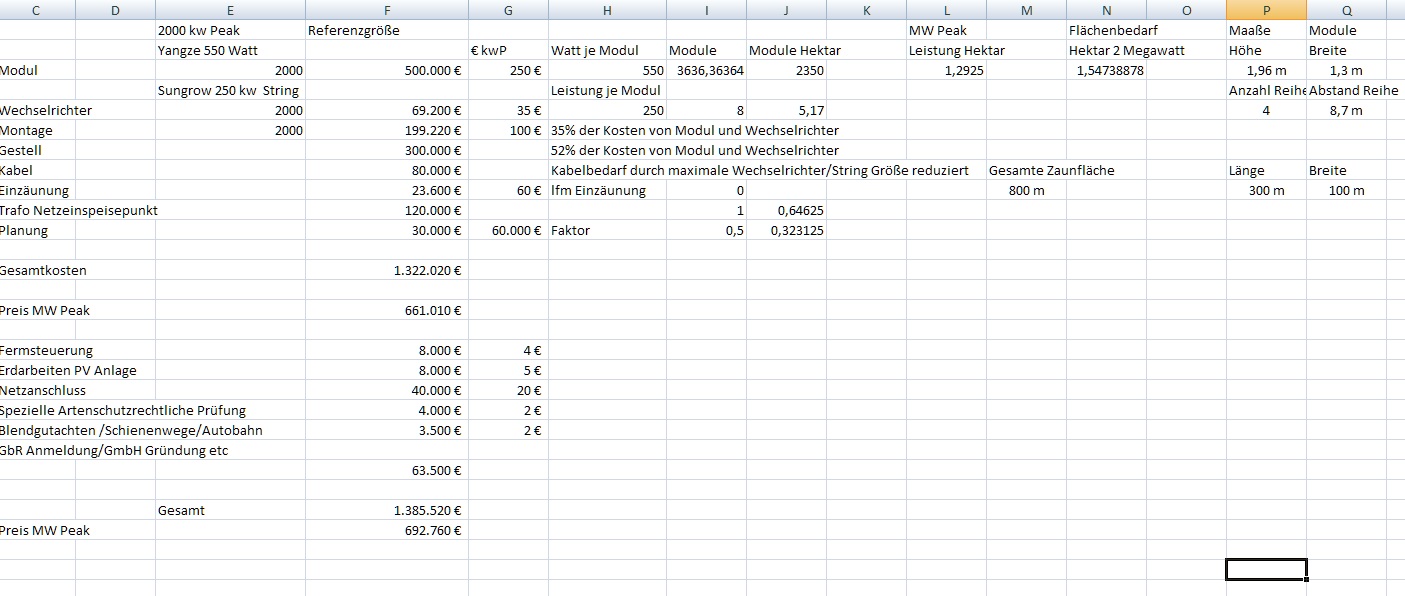
Task: Select the Trafo Netzeinspeisepunkt cell
Action: pos(79,210)
